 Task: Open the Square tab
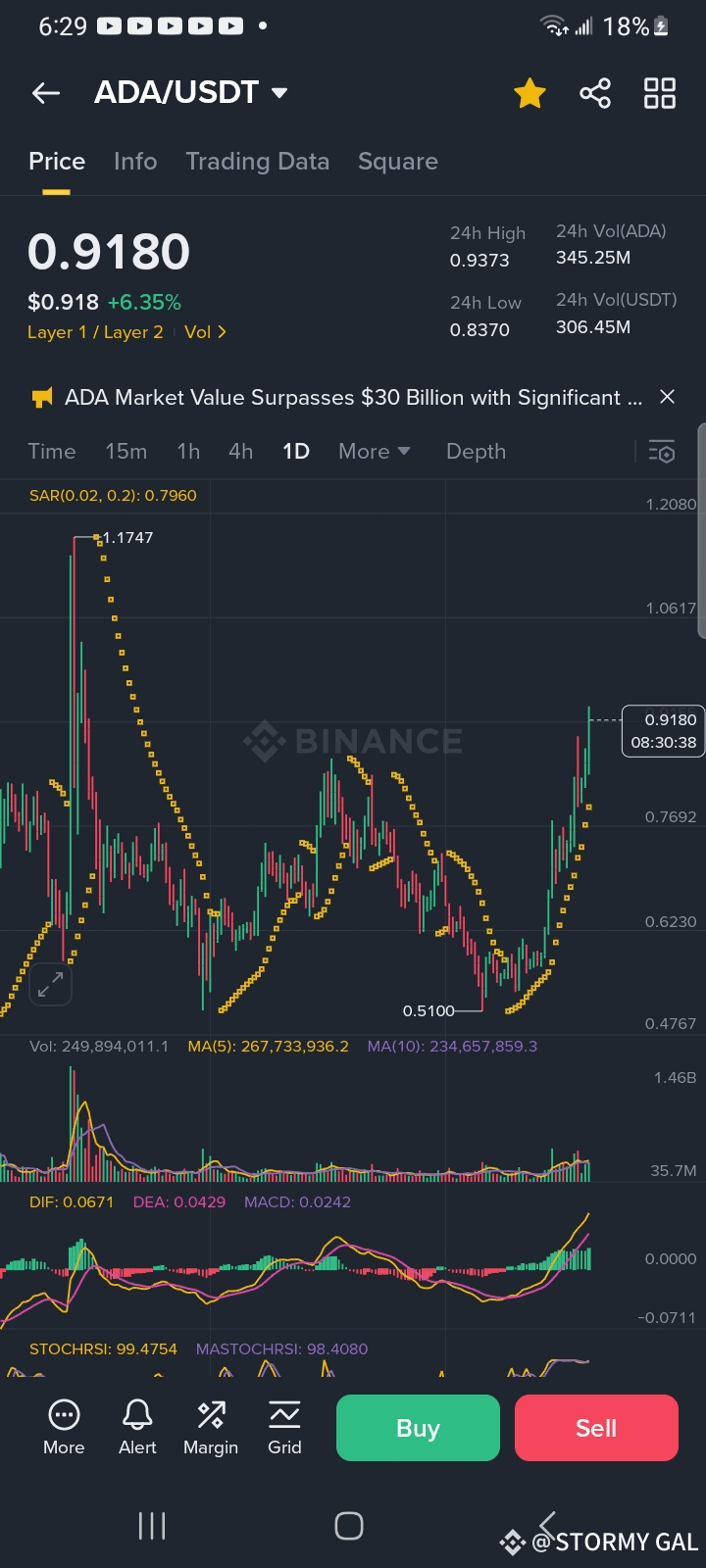[398, 162]
